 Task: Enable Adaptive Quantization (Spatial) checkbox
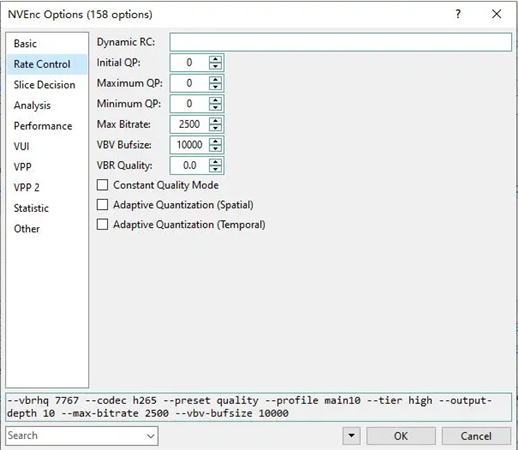[x=102, y=205]
